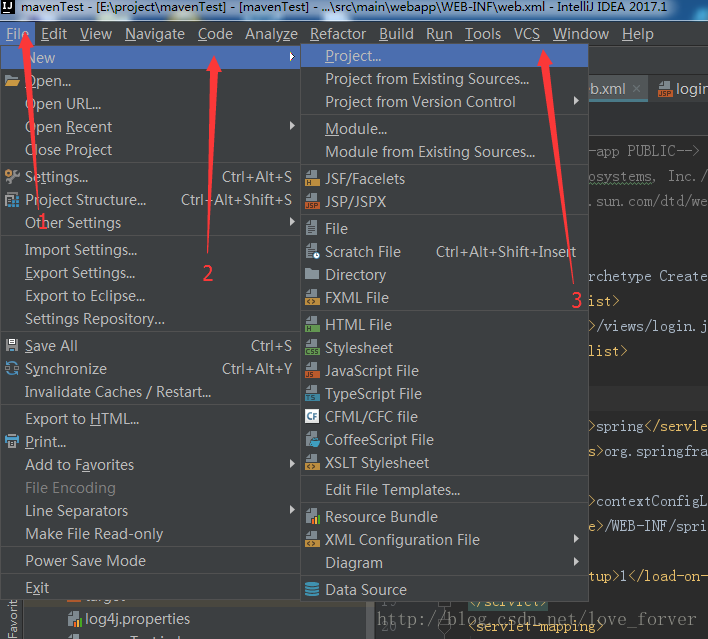
Task: Click the Directory folder icon
Action: [x=312, y=274]
